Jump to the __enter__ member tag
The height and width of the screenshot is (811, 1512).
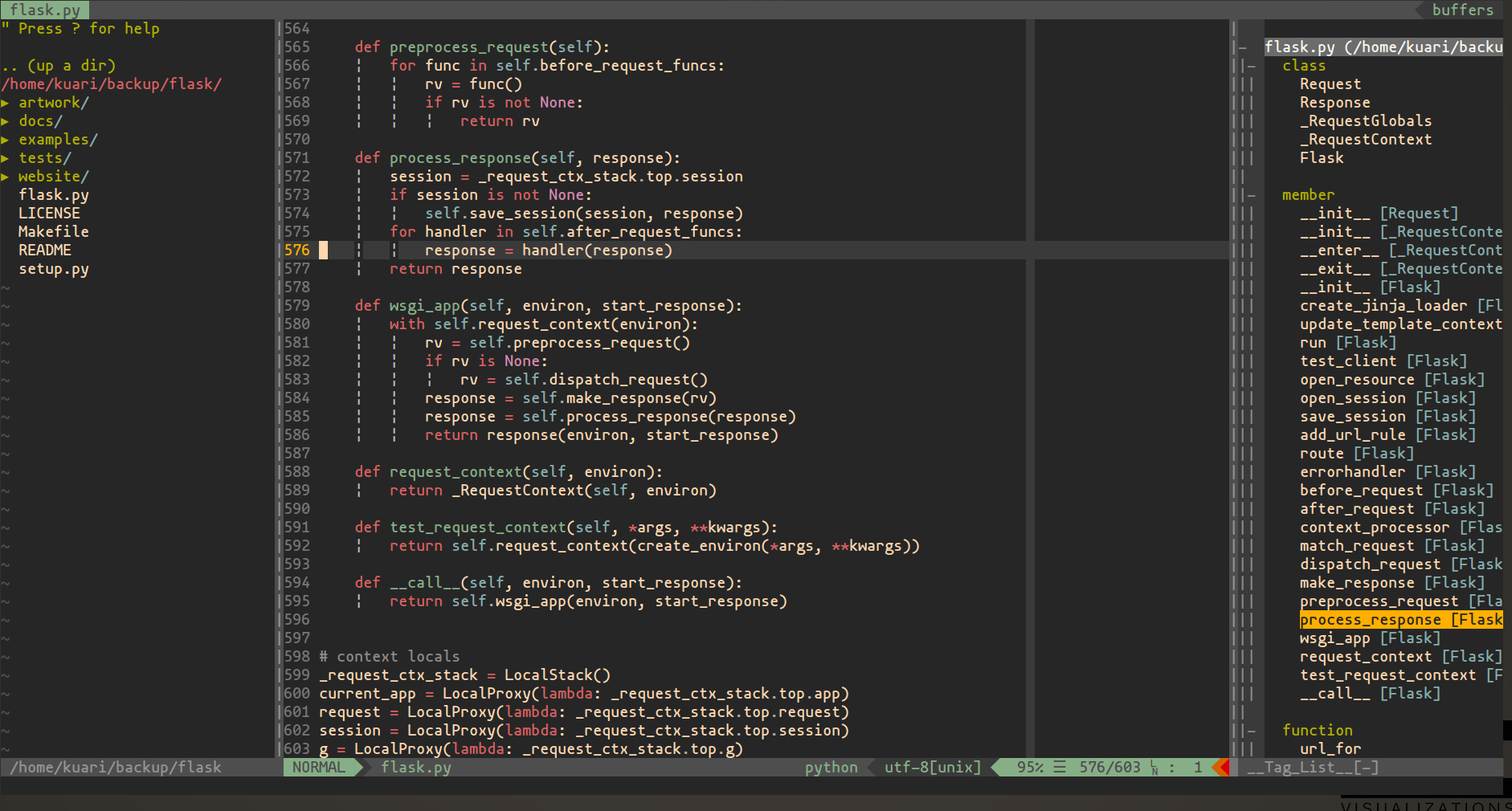pos(1401,251)
